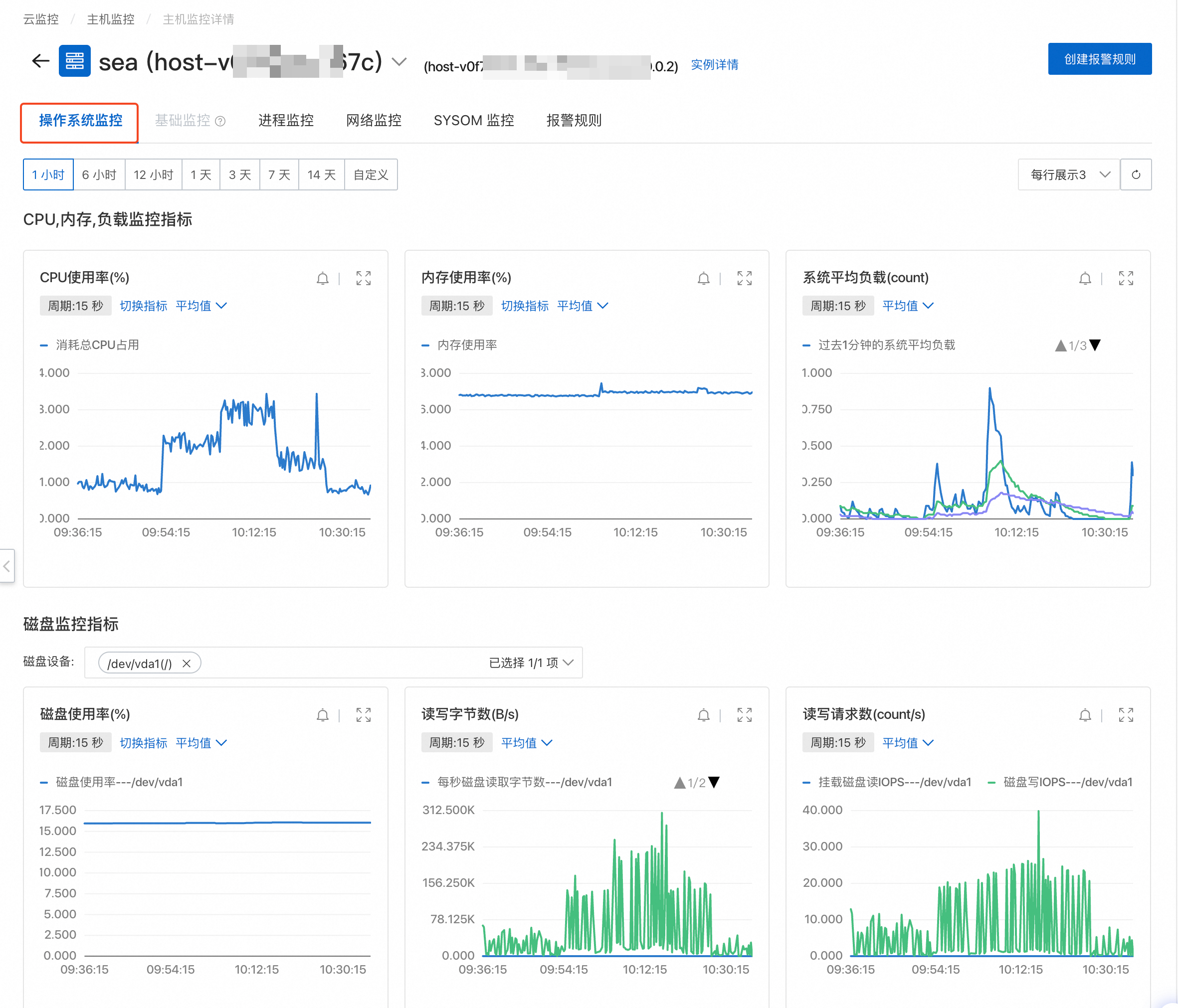Click the refresh icon beside 每行展示3
Screen dimensions: 1178x1008
1136,174
